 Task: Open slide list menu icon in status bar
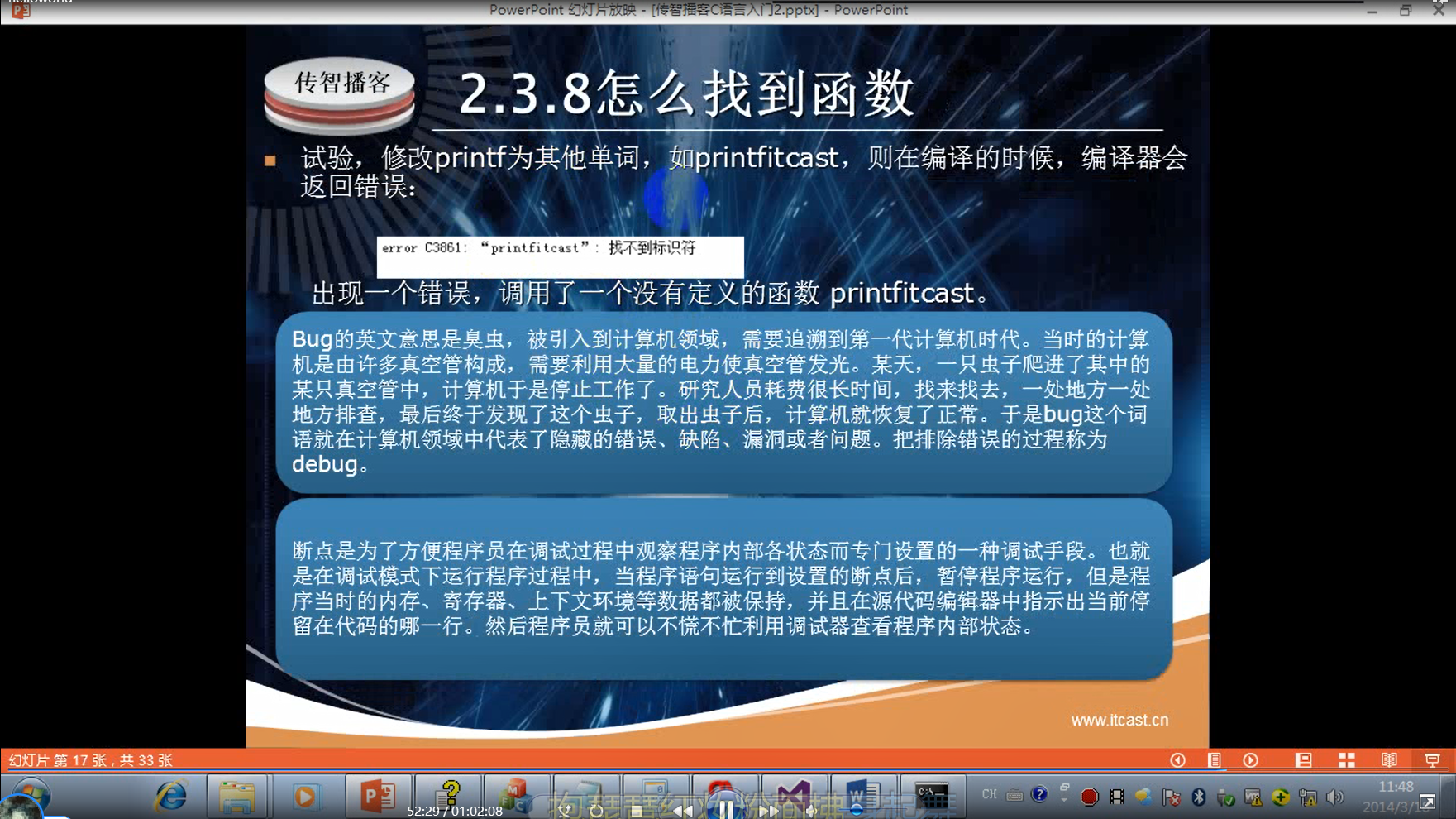click(1214, 759)
